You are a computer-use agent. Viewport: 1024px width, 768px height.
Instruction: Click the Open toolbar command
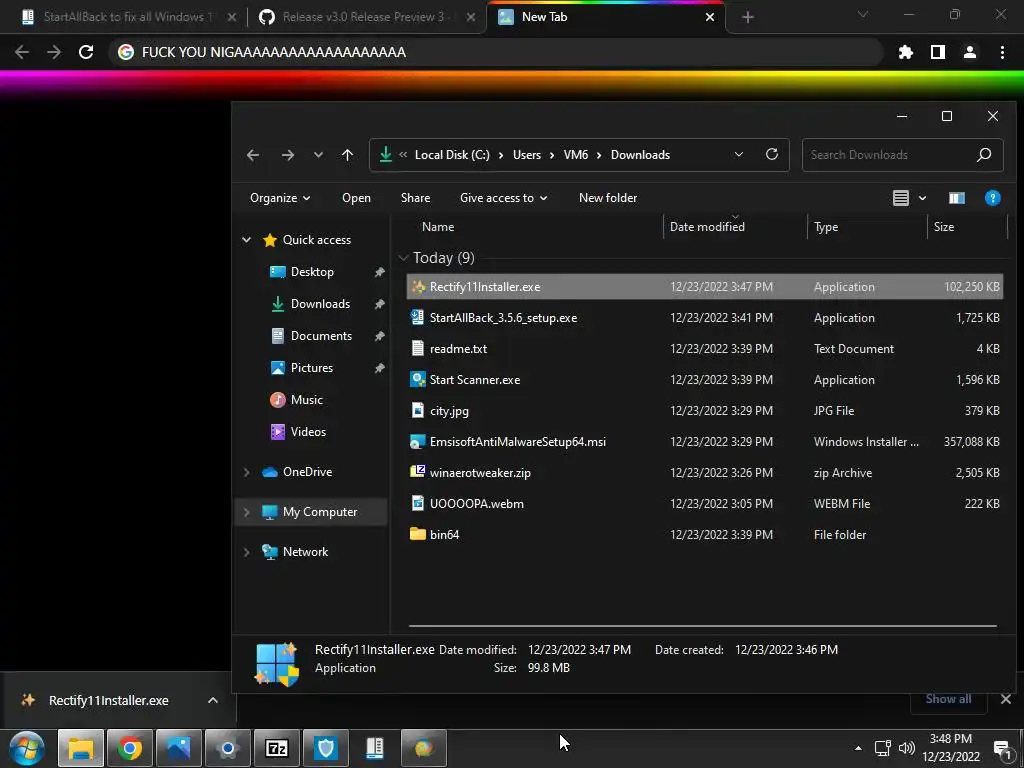click(356, 198)
